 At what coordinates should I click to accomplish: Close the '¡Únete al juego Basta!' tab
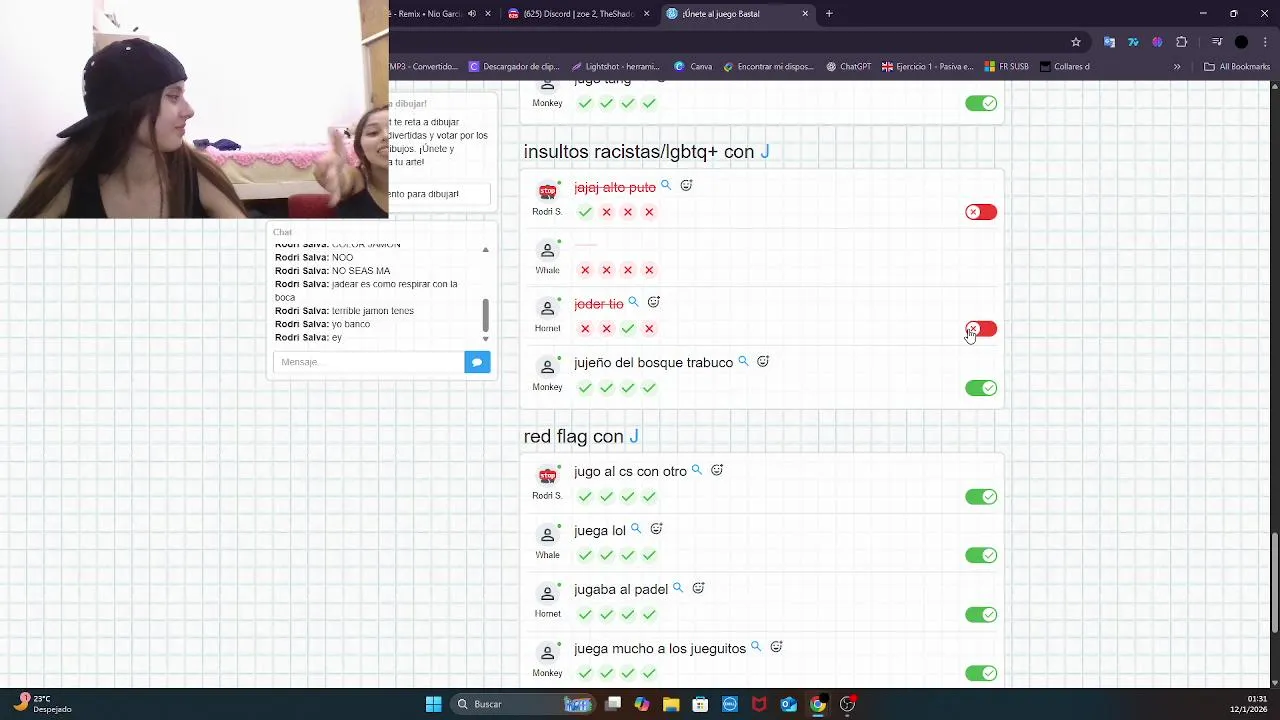(x=805, y=14)
